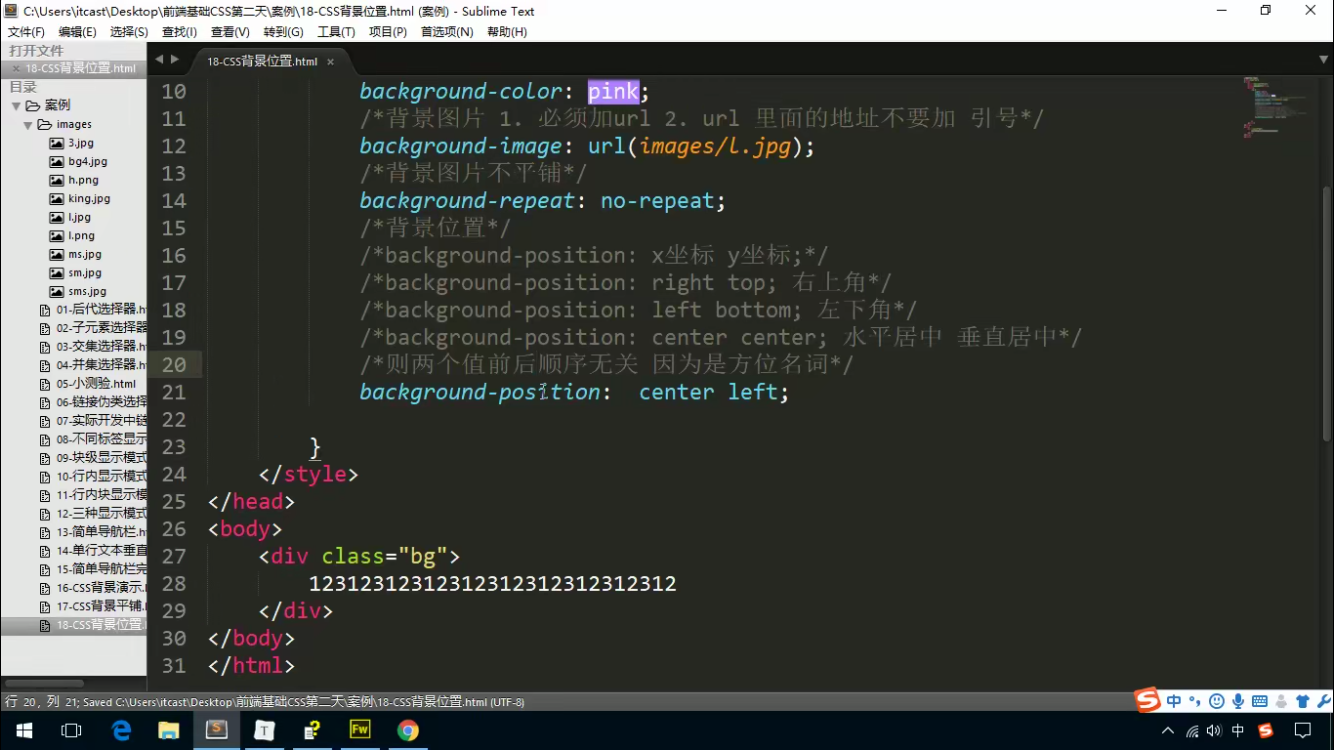The image size is (1334, 750).
Task: Open the Sogou skin shirt icon
Action: coord(1302,702)
